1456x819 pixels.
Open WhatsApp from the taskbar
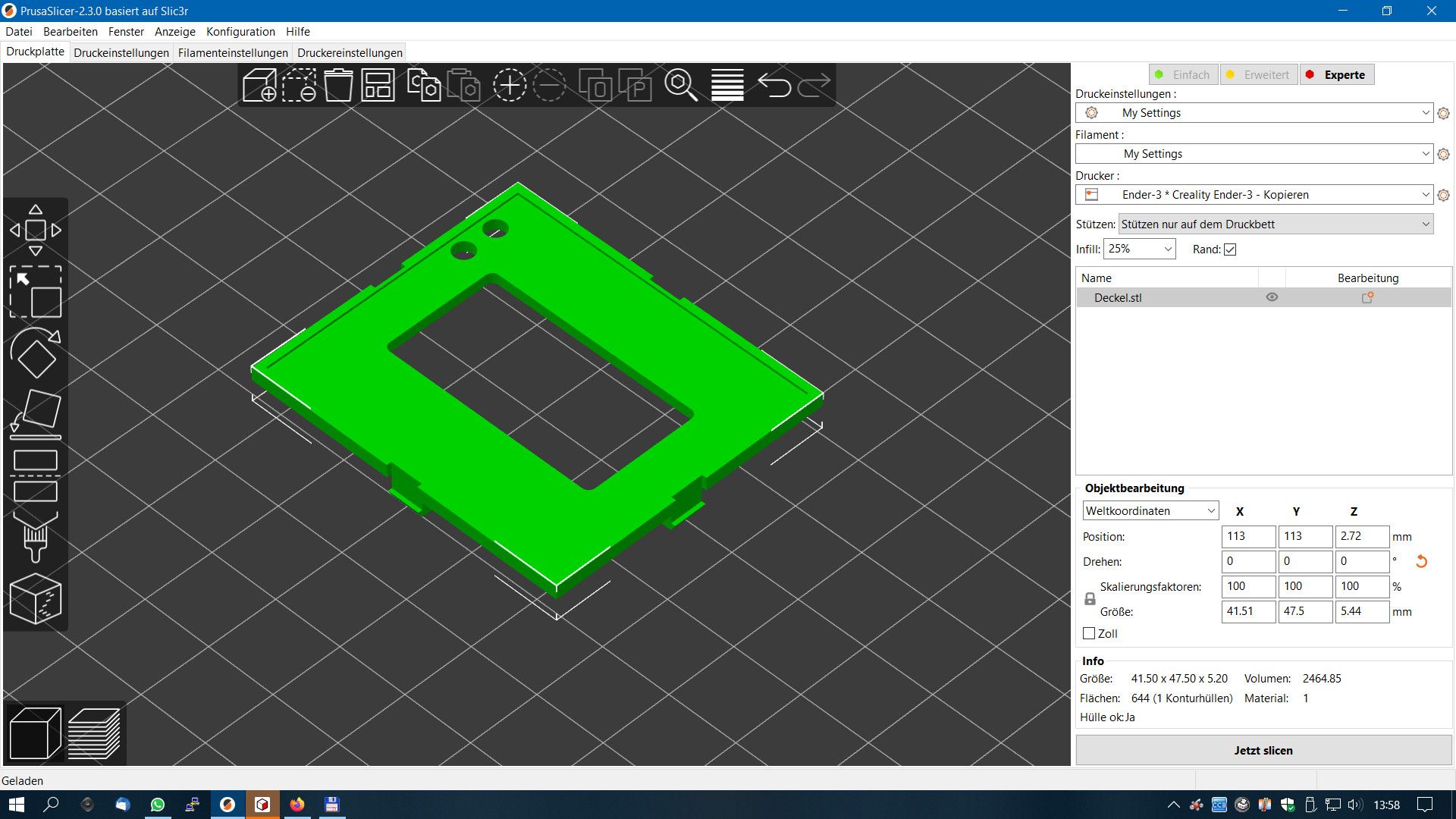point(158,805)
